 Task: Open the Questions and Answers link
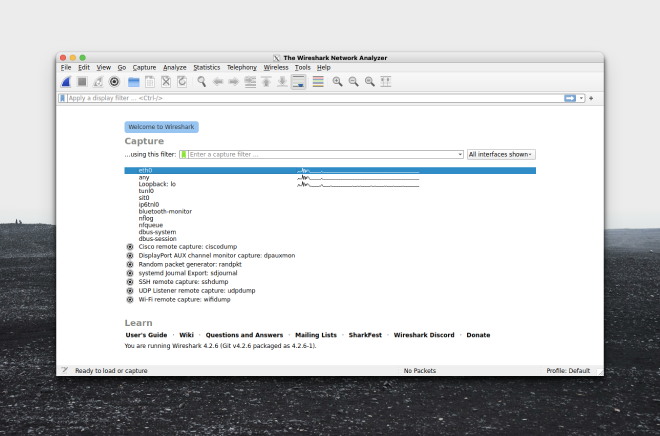244,335
